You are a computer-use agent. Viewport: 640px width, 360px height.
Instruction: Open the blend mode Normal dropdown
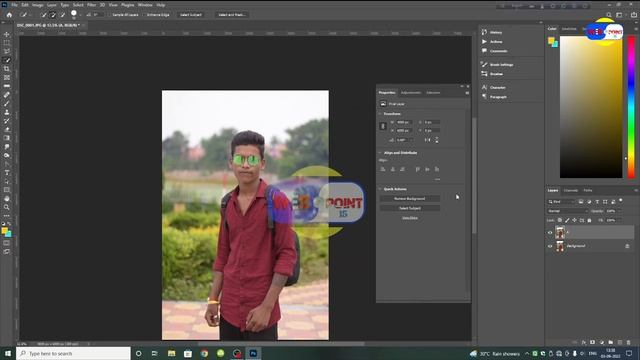pos(567,211)
